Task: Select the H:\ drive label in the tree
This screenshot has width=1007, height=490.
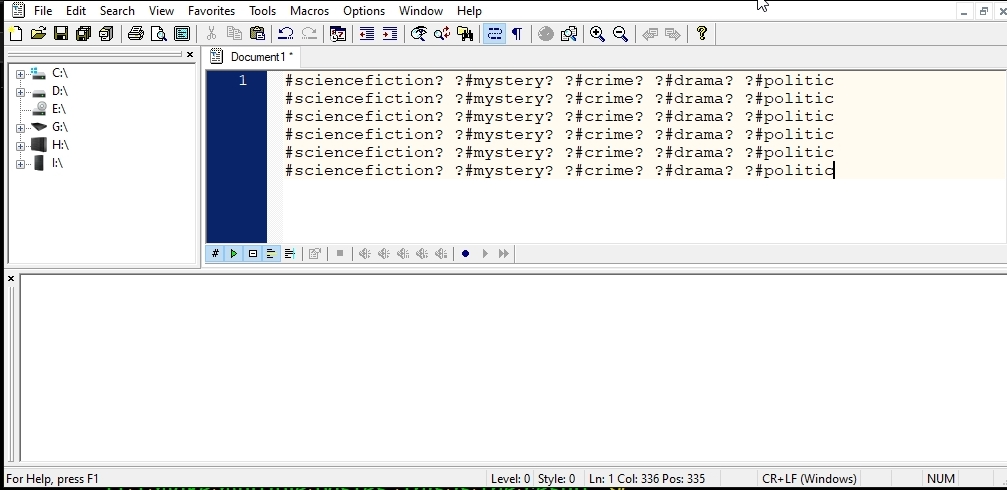Action: [x=60, y=145]
